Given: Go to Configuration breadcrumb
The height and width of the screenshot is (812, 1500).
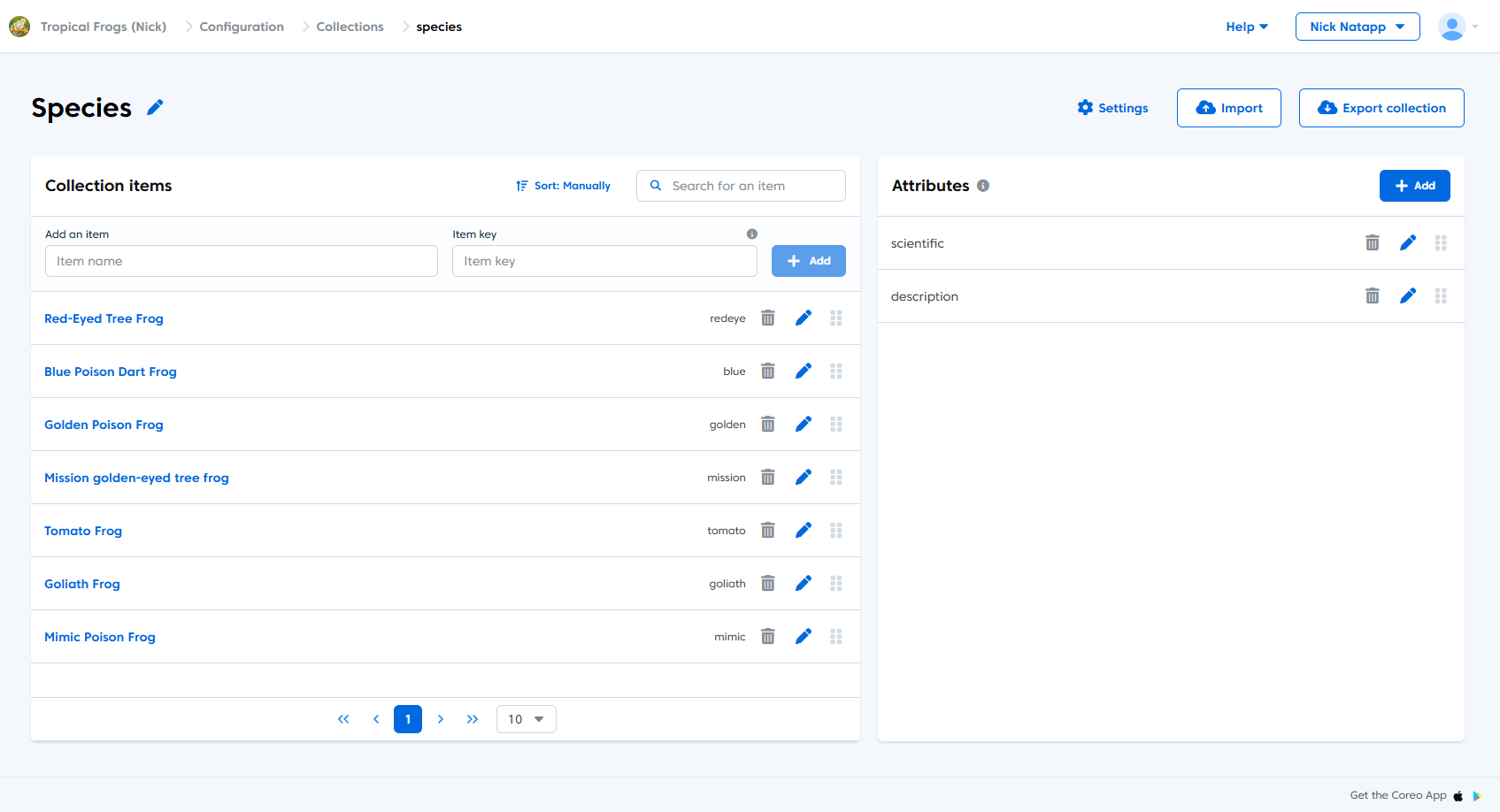Looking at the screenshot, I should pos(242,27).
